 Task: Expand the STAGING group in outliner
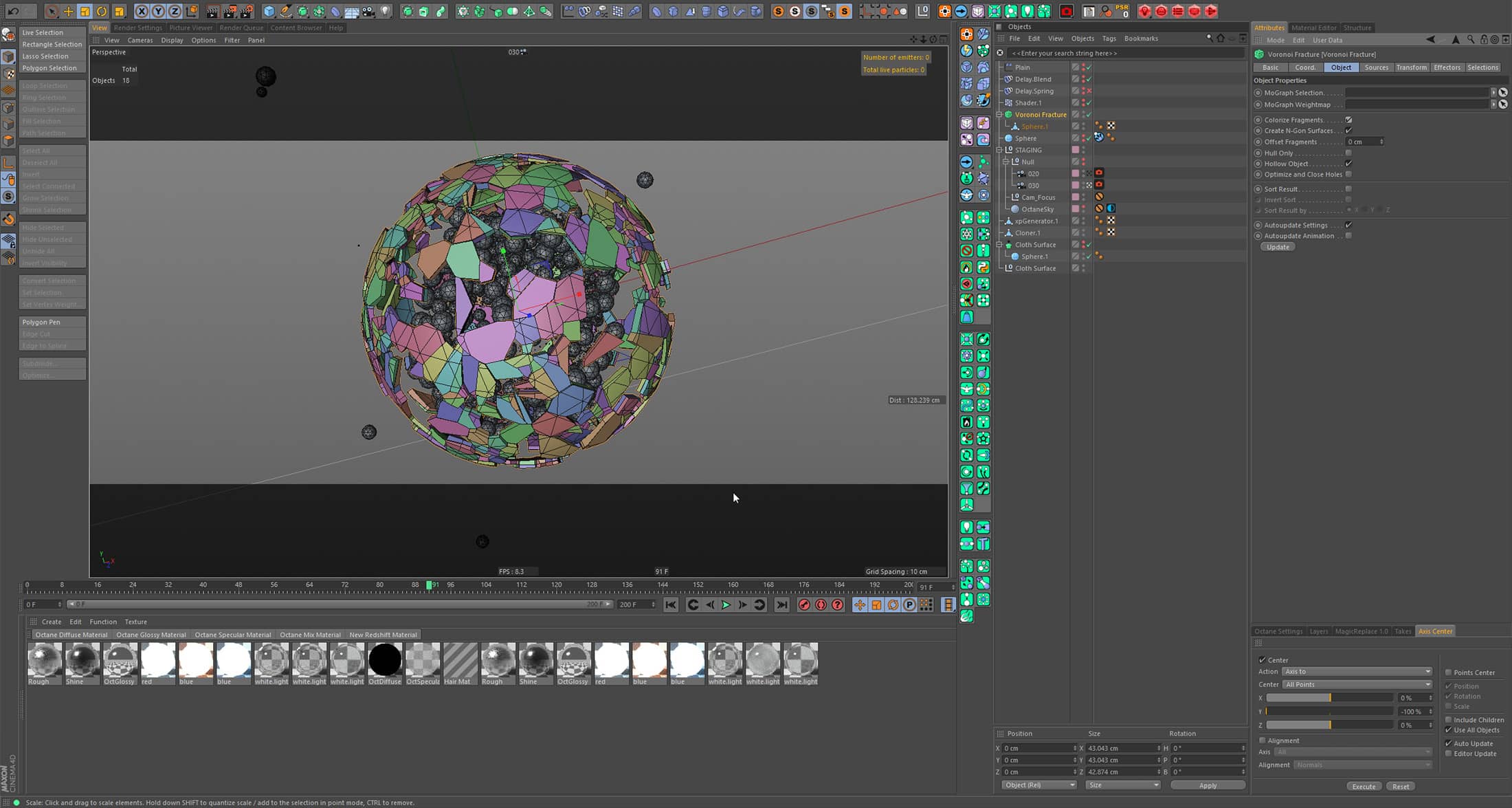pyautogui.click(x=999, y=149)
